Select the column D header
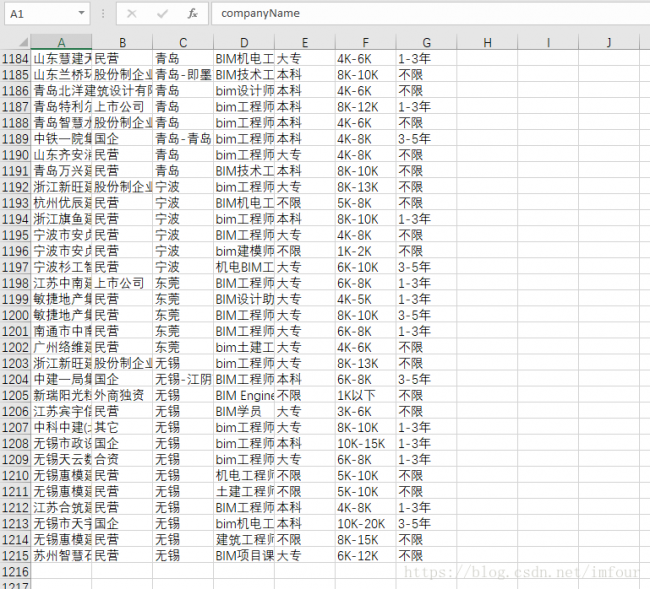The height and width of the screenshot is (589, 650). (x=243, y=42)
